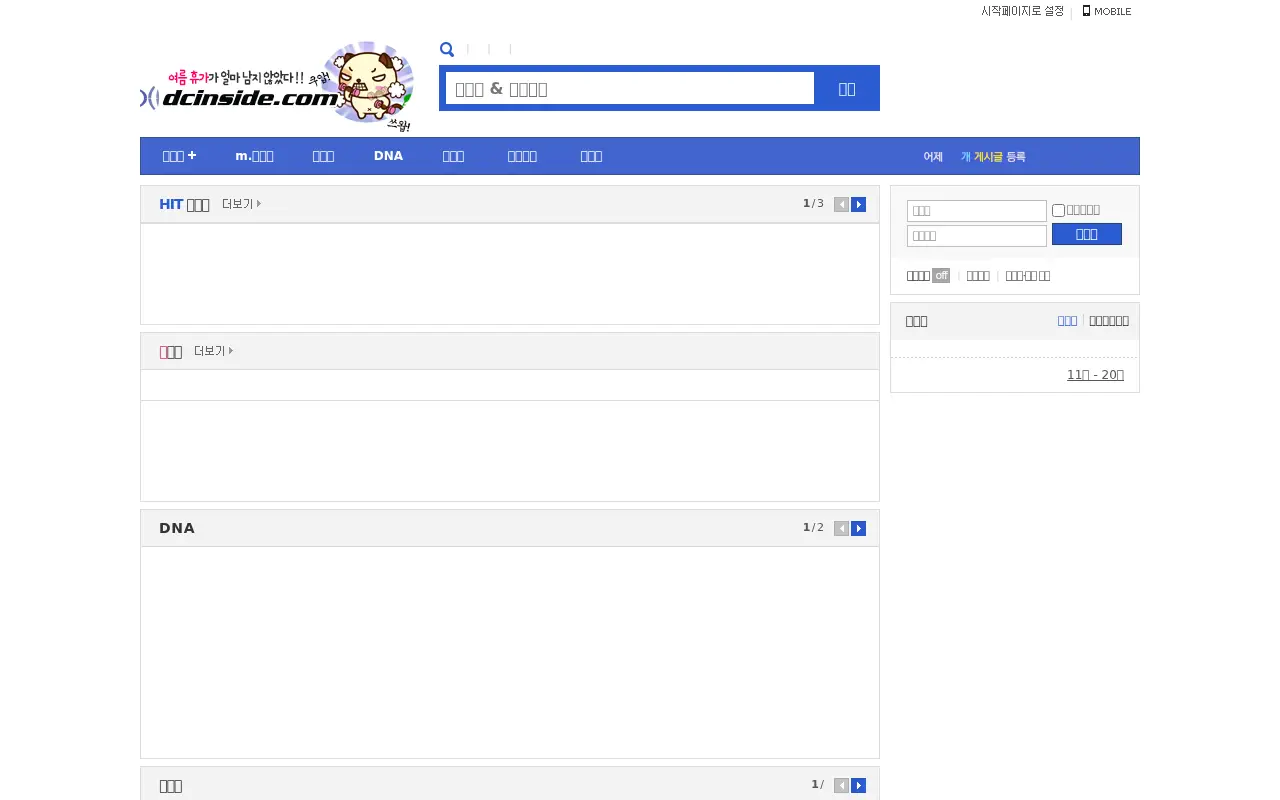Click the password input field
Screen dimensions: 1280x800
click(x=977, y=236)
